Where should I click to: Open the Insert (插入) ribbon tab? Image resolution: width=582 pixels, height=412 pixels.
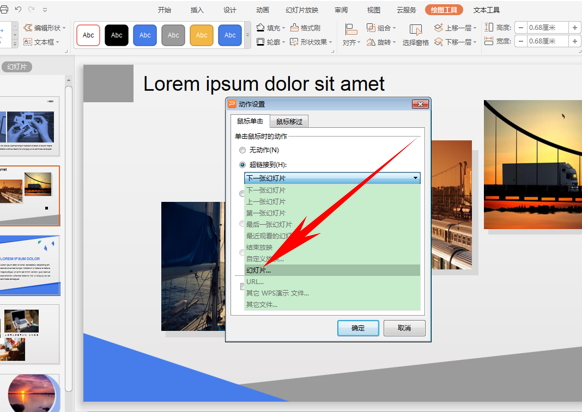(x=197, y=10)
